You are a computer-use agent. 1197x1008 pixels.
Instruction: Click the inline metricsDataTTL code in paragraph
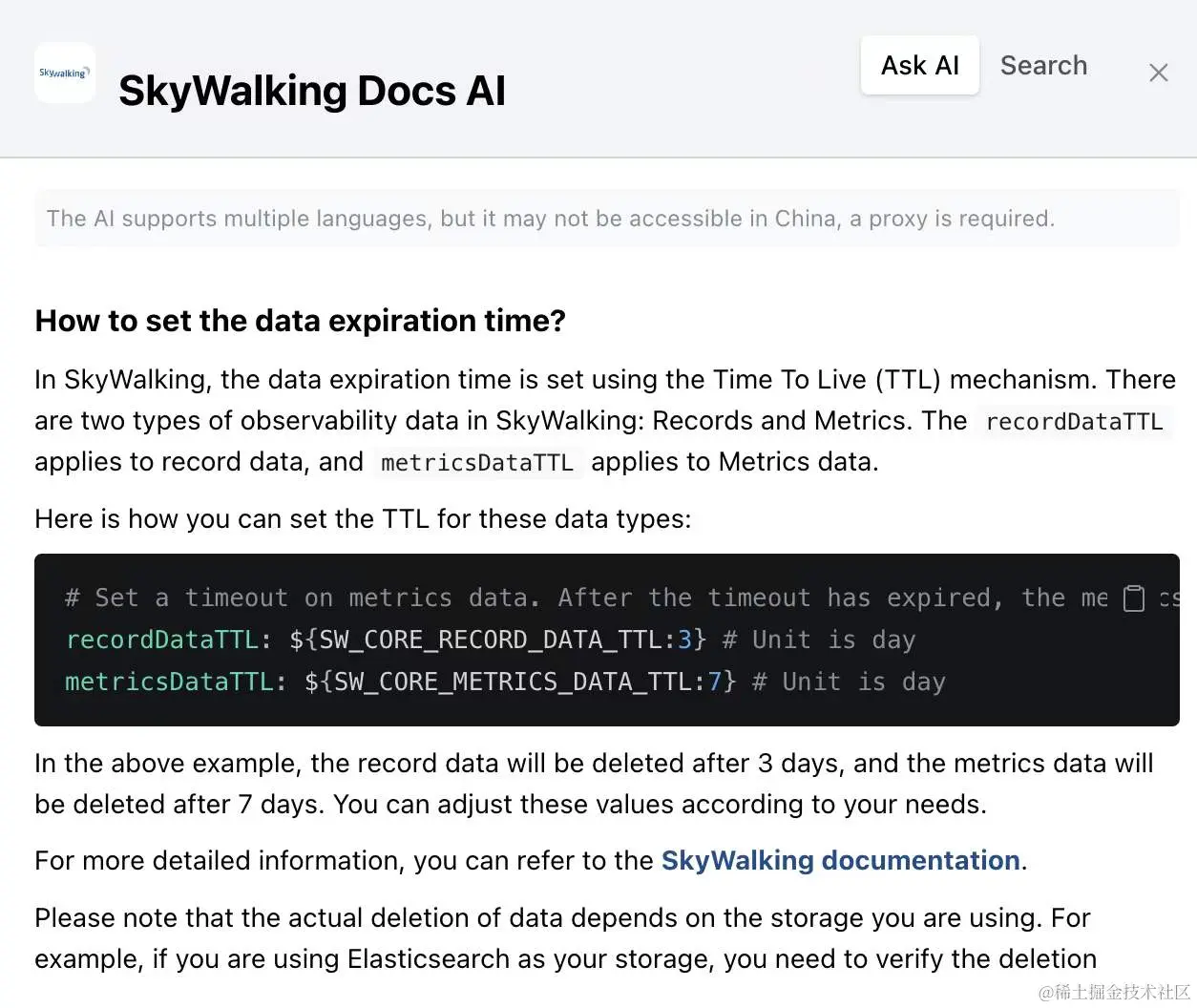pyautogui.click(x=477, y=463)
